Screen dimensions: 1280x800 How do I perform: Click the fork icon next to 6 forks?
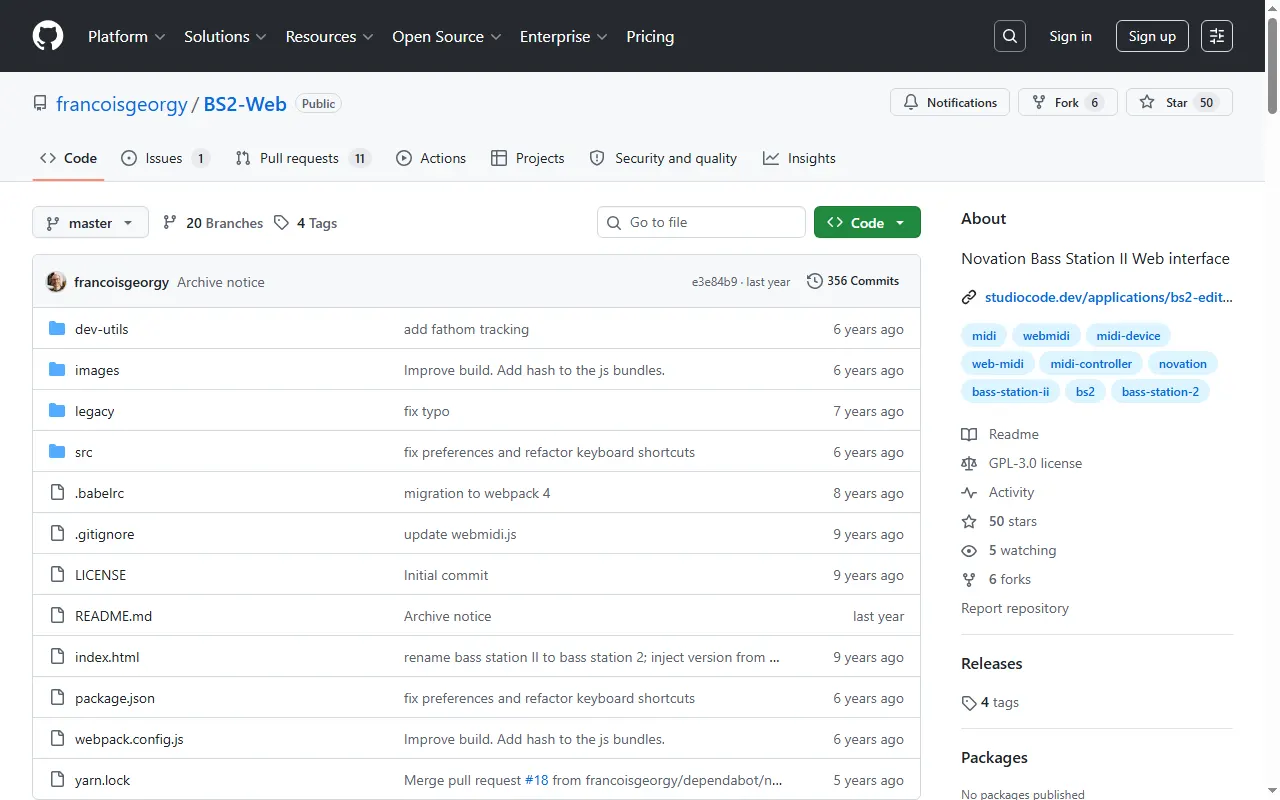click(969, 579)
